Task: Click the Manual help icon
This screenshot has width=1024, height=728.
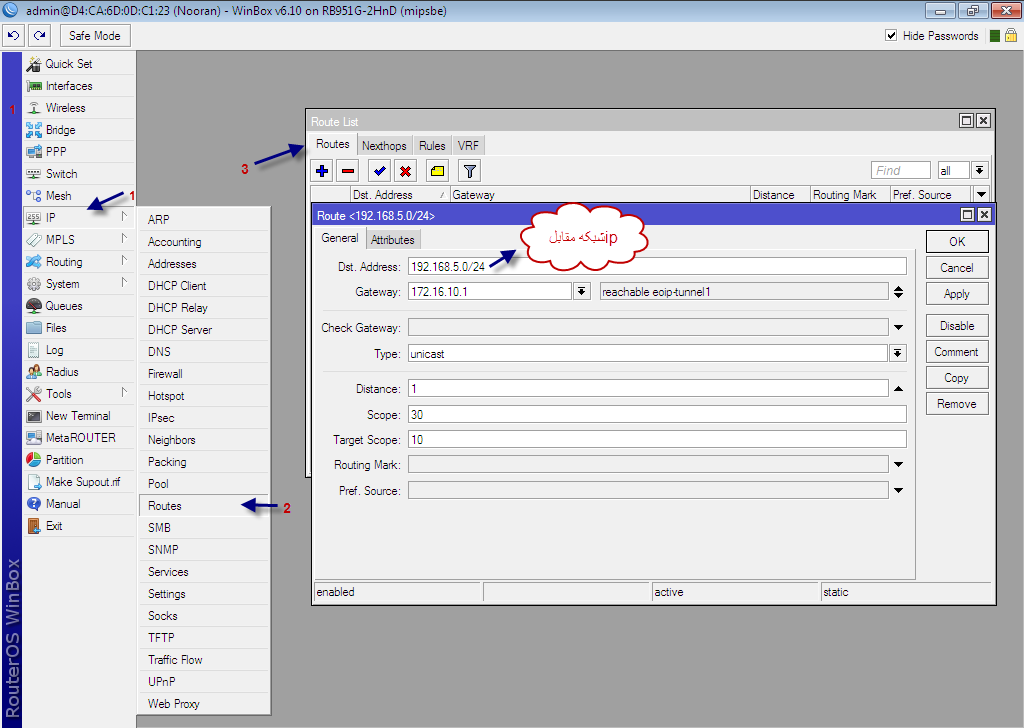Action: [34, 504]
